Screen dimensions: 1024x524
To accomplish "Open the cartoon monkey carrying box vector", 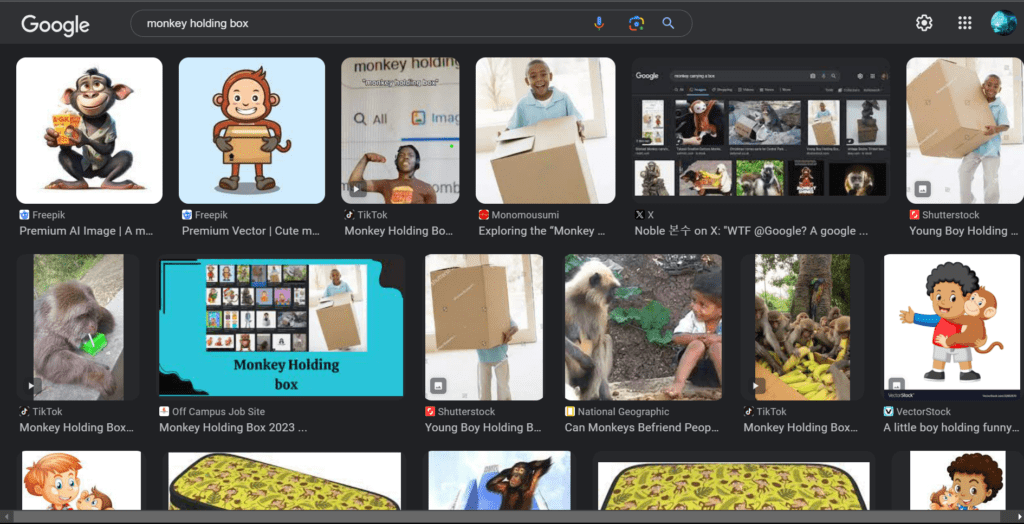I will [x=252, y=130].
